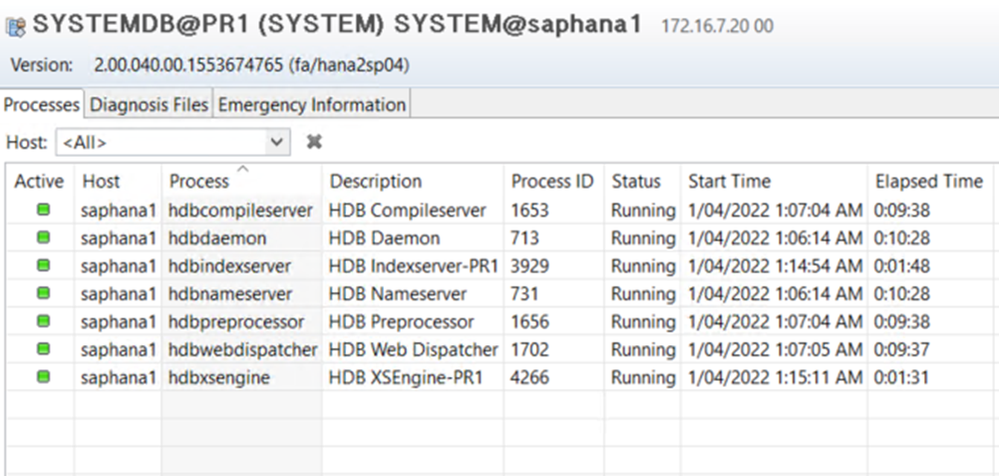Click the HDB Daemon description
This screenshot has width=999, height=476.
tap(384, 238)
